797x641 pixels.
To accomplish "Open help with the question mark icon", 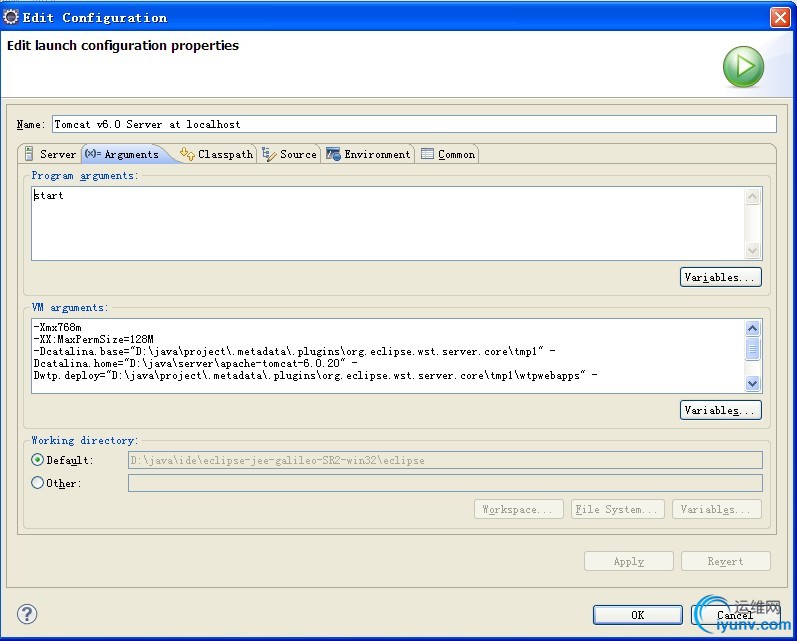I will pos(27,614).
